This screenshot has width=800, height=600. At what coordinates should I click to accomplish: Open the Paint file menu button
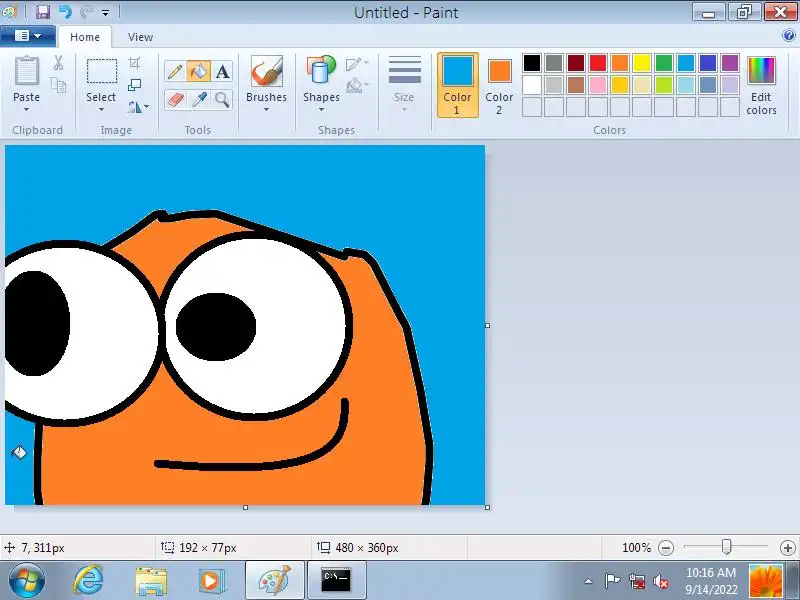[28, 36]
